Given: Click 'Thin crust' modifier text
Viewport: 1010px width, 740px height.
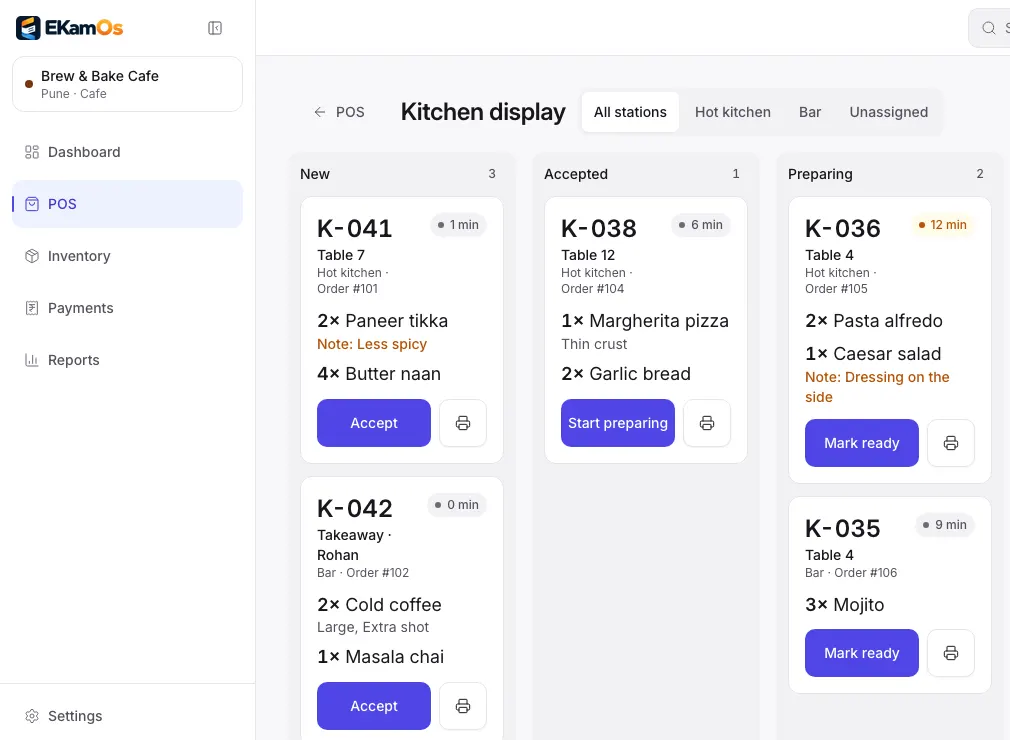Looking at the screenshot, I should pos(594,344).
